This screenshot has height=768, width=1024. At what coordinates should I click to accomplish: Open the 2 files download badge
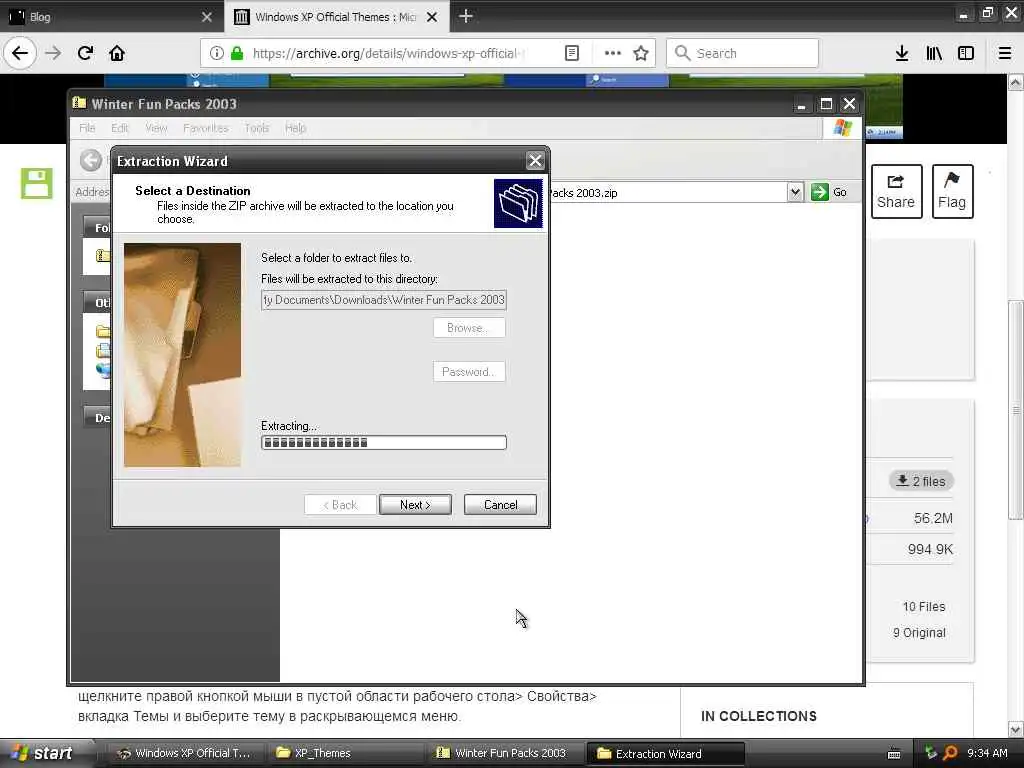tap(921, 481)
